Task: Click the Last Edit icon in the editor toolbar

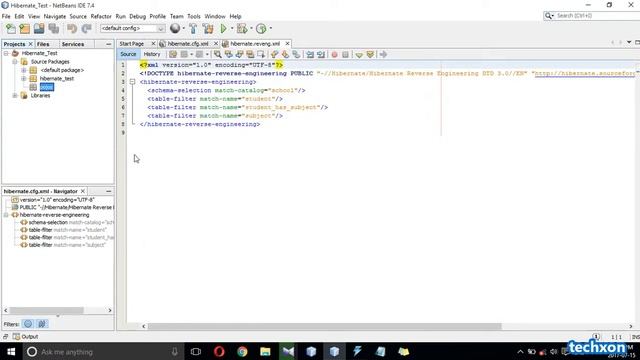Action: pos(173,54)
